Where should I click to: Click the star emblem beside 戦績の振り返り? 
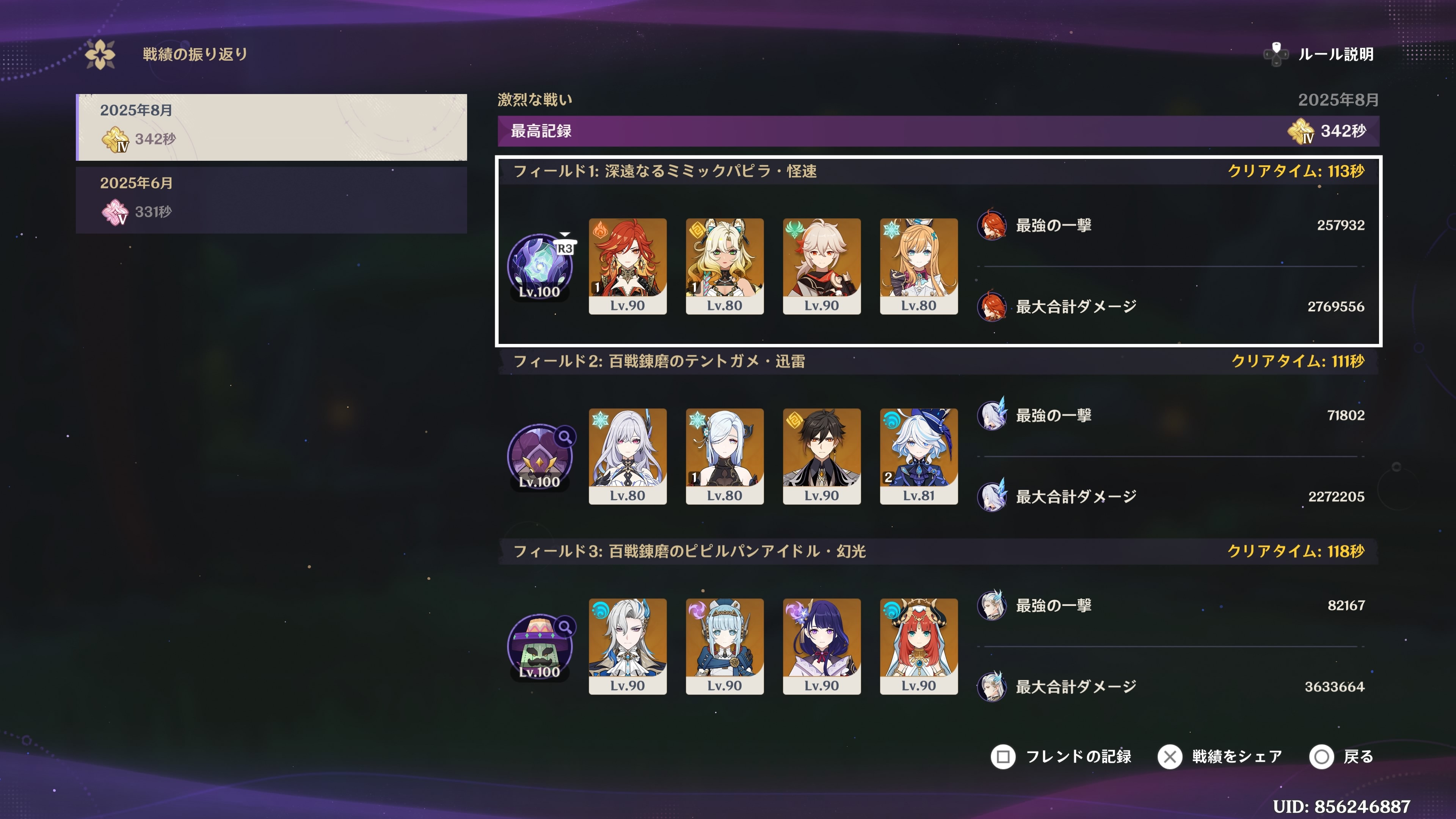click(100, 55)
